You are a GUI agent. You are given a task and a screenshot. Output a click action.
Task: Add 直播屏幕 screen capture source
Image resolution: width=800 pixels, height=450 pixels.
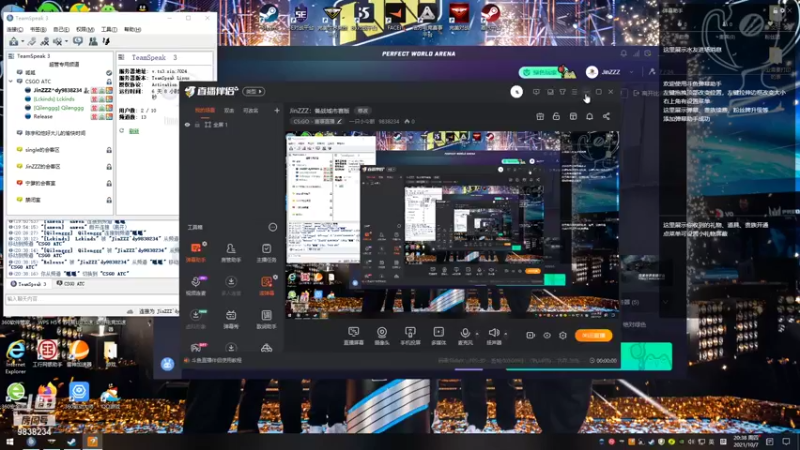pos(353,336)
